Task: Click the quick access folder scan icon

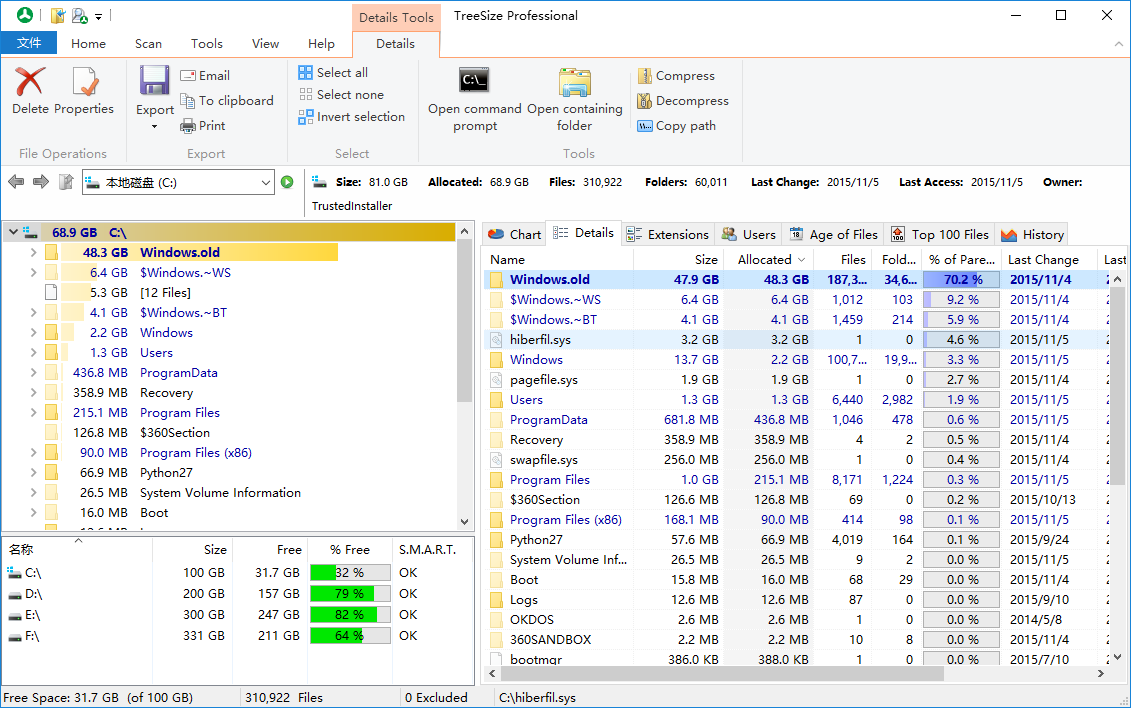Action: (58, 15)
